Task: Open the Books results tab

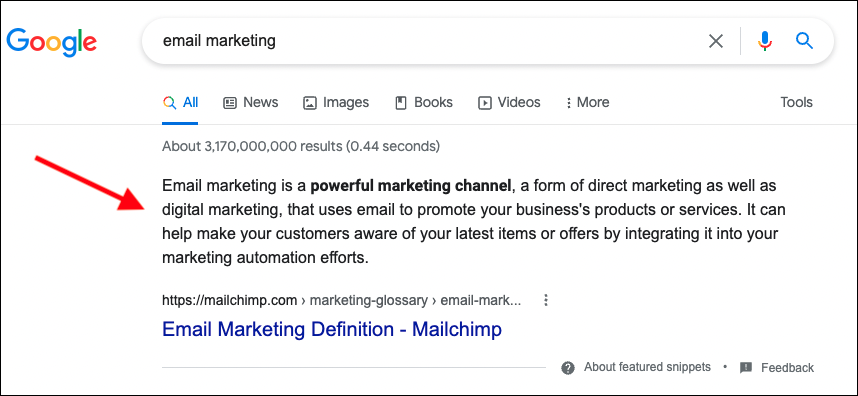Action: (424, 102)
